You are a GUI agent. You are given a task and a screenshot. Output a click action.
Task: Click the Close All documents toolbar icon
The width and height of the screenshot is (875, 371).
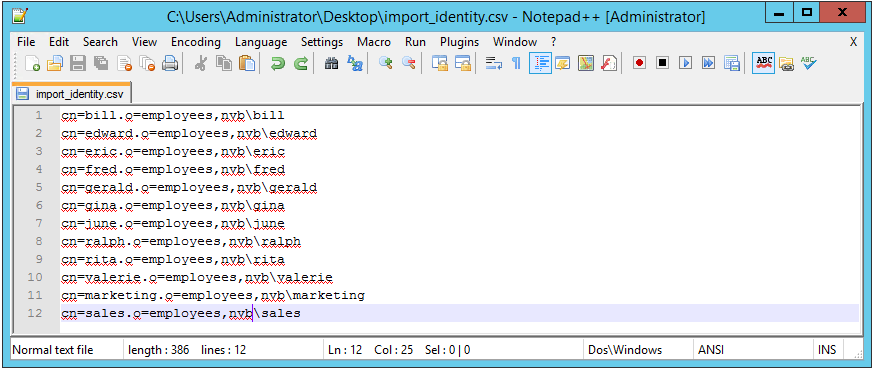(147, 63)
